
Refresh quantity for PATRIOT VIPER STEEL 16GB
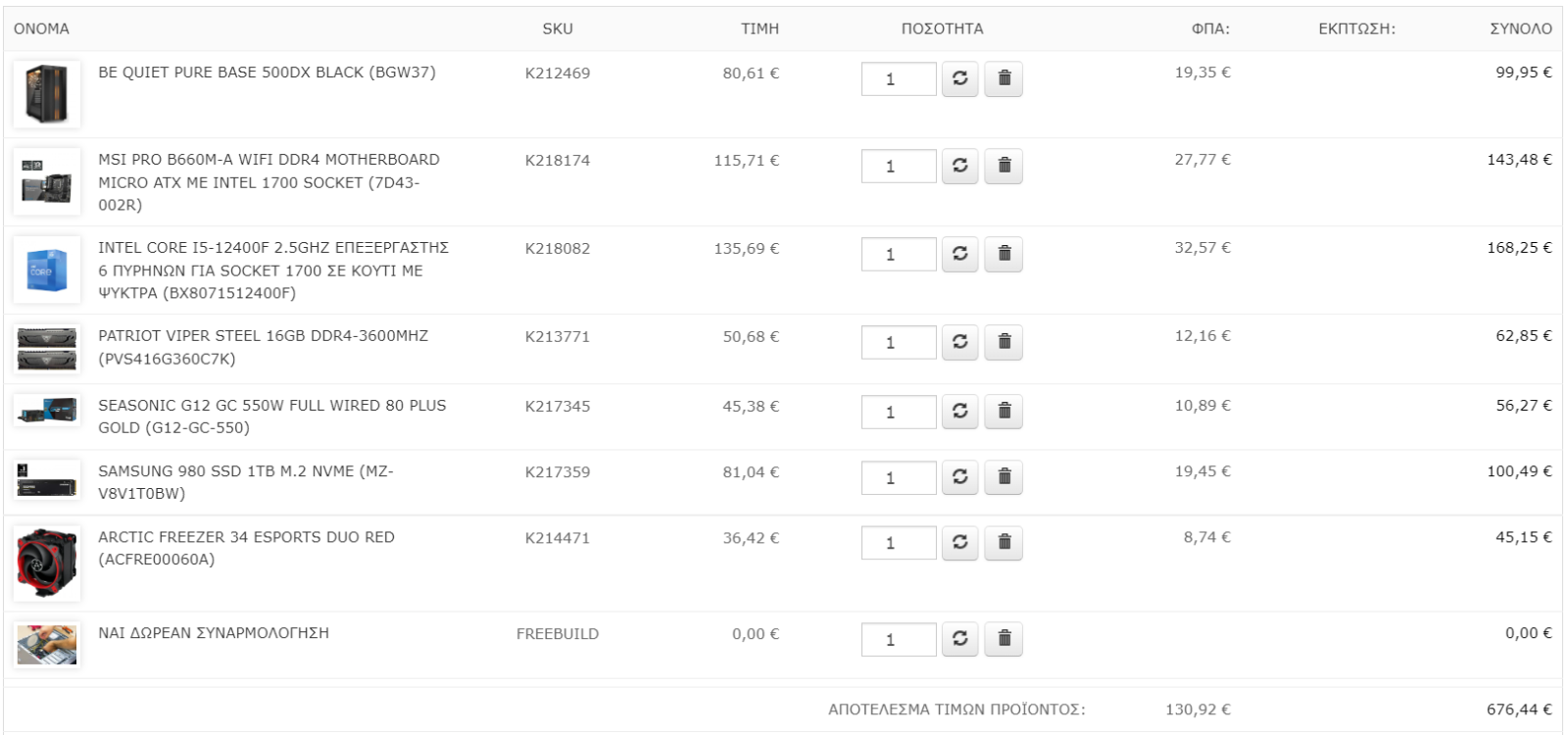click(960, 342)
